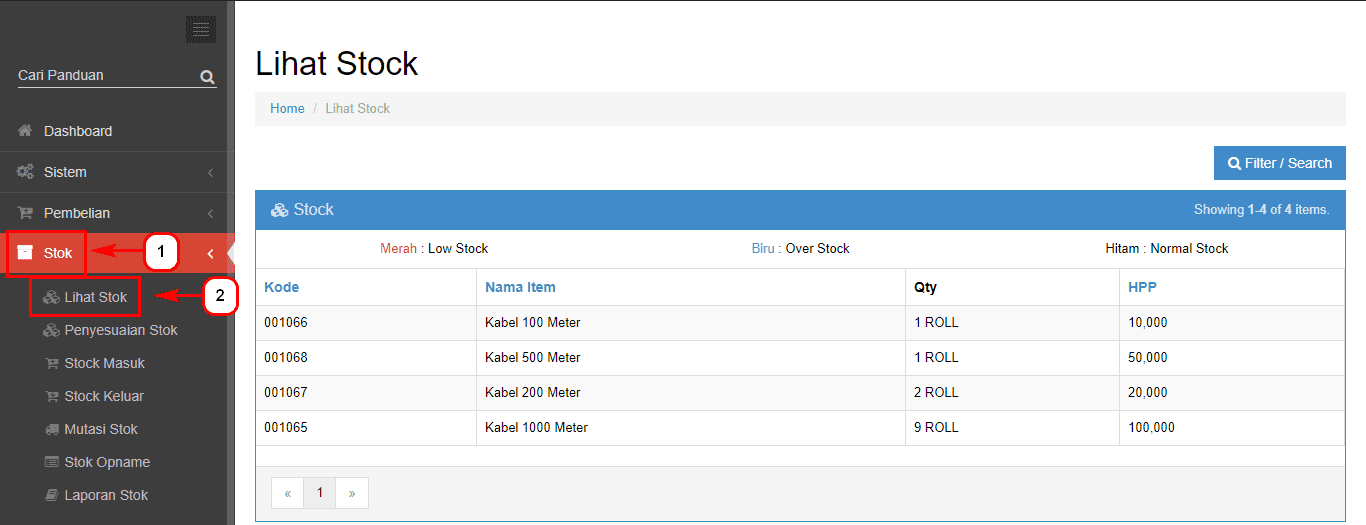
Task: Click the Sistem gears icon
Action: click(26, 172)
